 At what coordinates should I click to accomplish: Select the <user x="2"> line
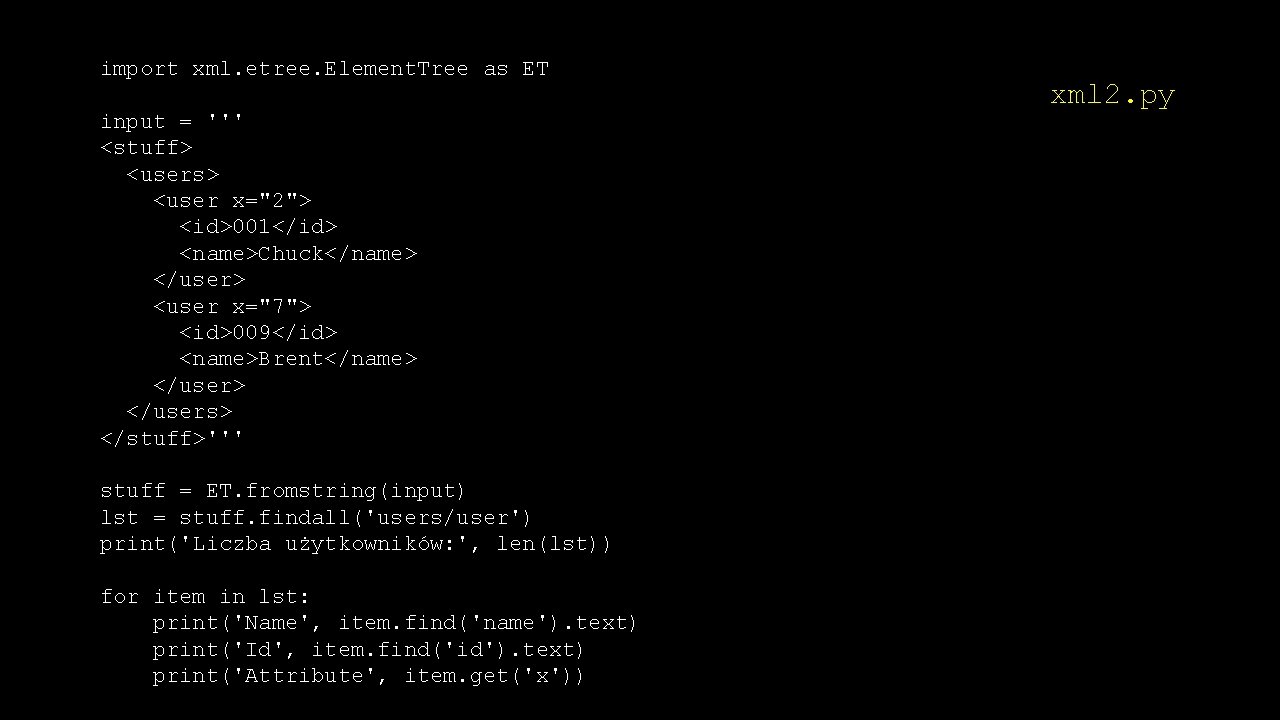232,201
